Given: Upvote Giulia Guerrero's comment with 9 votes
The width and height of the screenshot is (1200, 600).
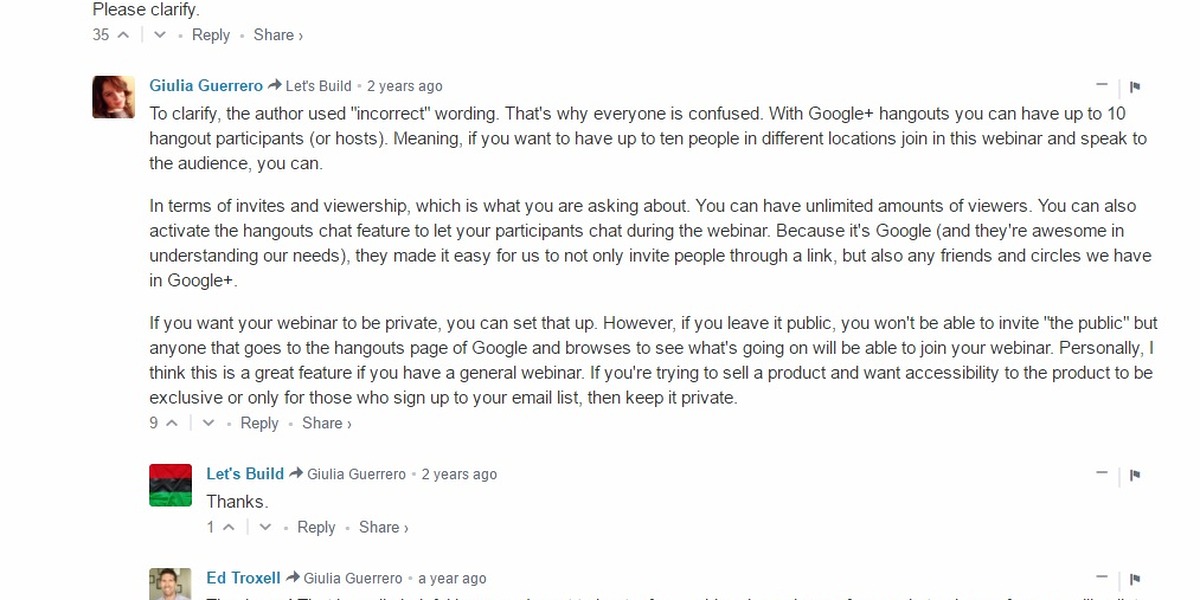Looking at the screenshot, I should click(x=171, y=423).
